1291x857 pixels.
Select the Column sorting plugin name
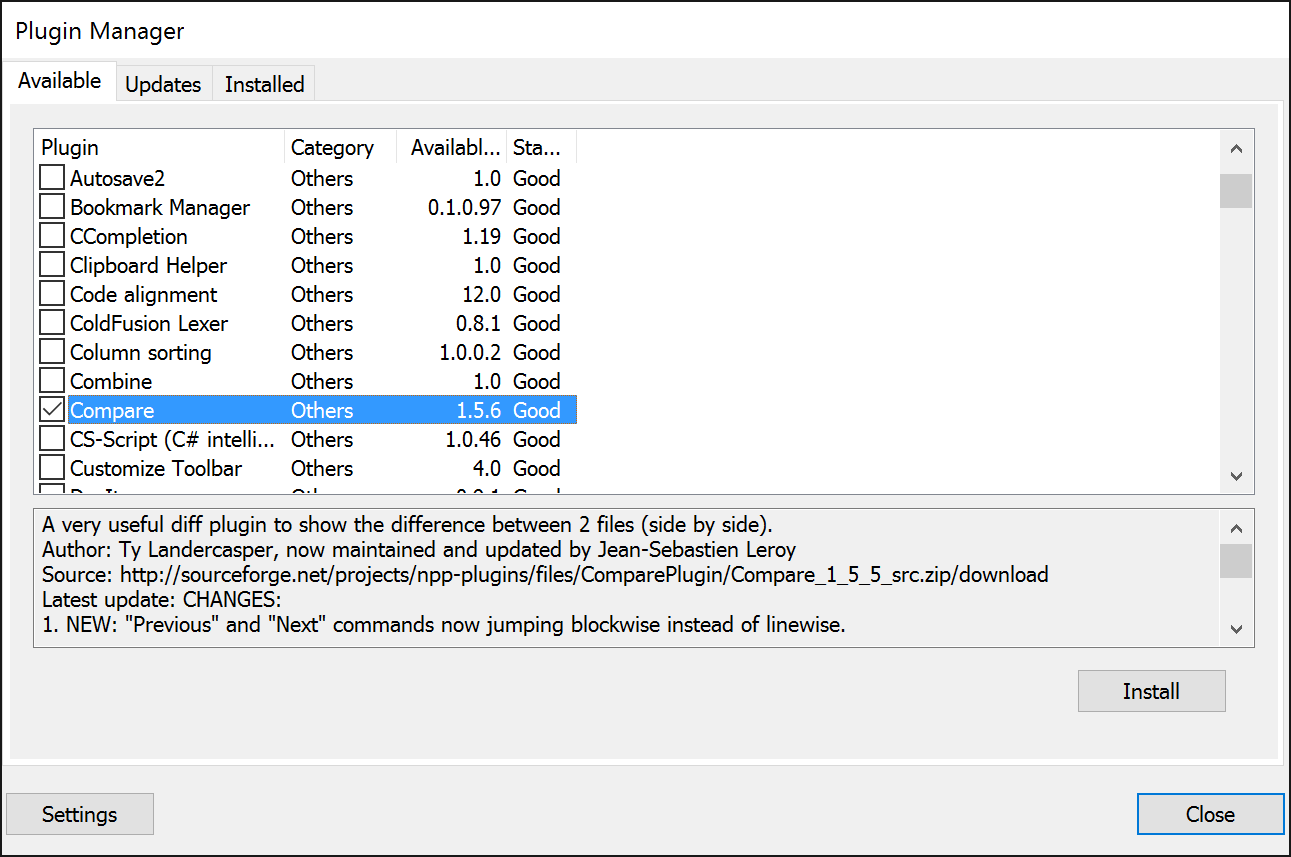[x=141, y=352]
